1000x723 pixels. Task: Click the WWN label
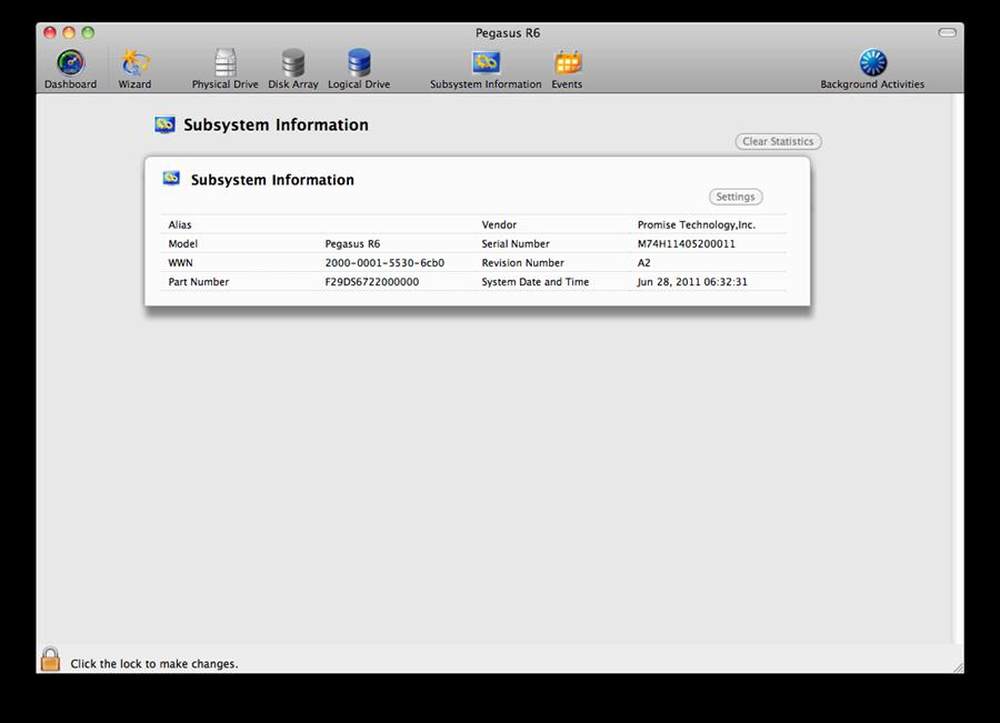(x=180, y=263)
